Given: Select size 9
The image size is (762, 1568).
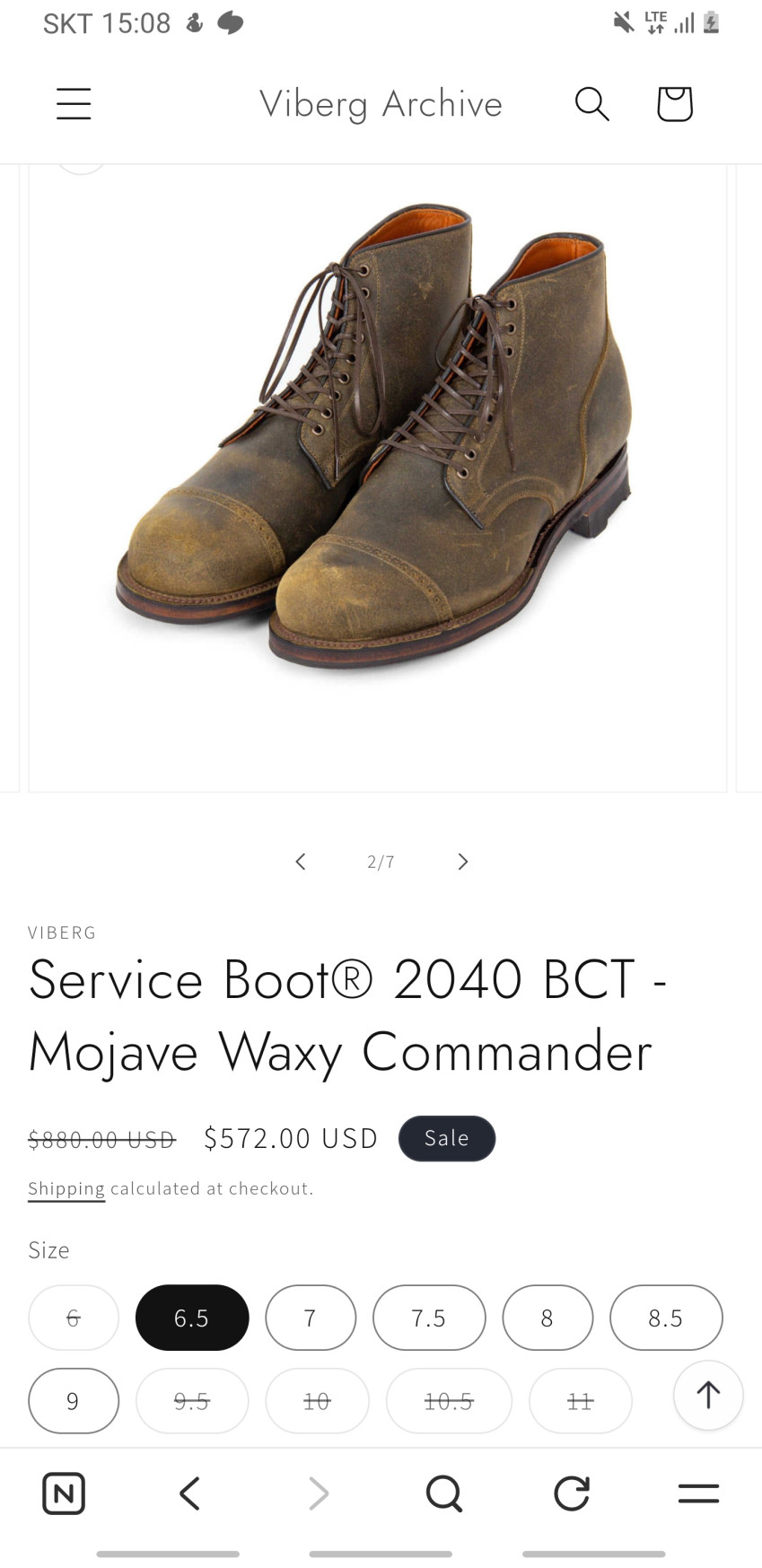Looking at the screenshot, I should (x=74, y=1401).
